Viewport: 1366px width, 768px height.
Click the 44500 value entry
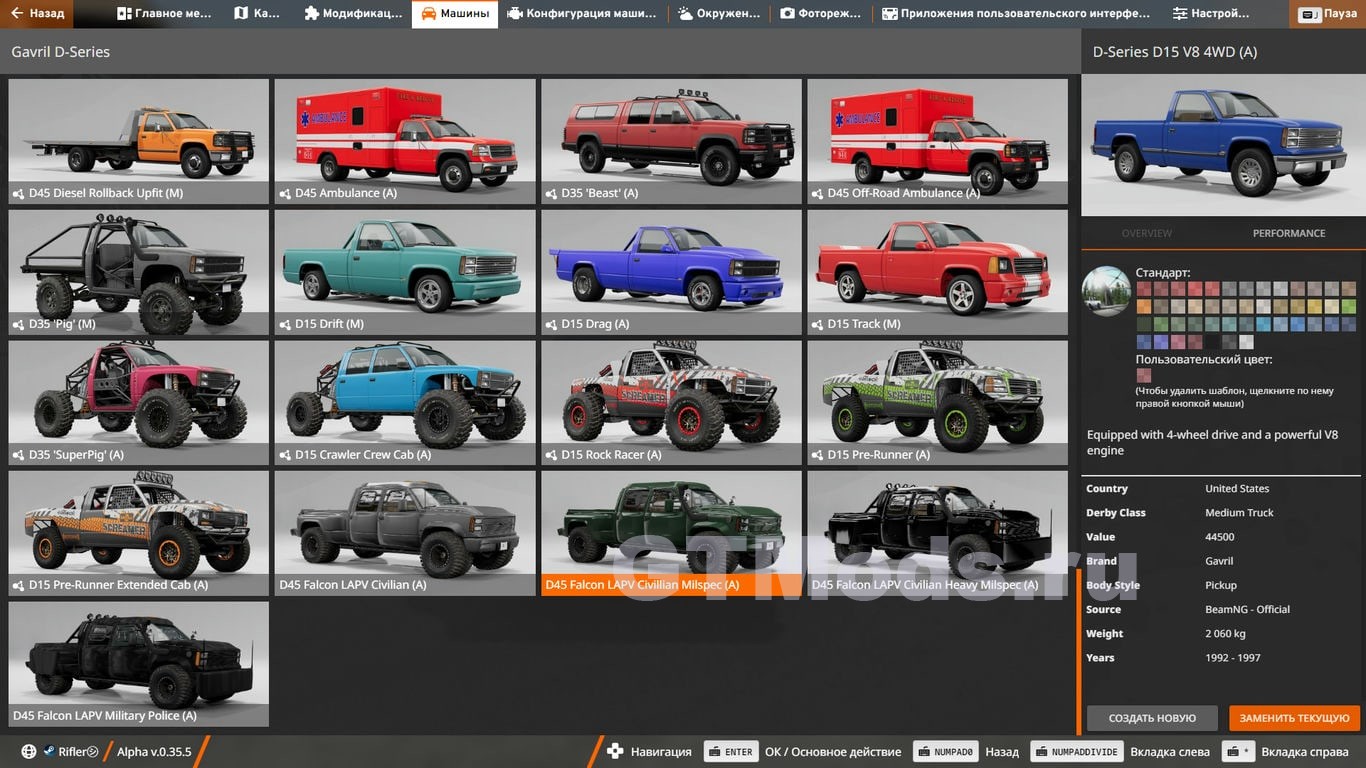click(1220, 537)
